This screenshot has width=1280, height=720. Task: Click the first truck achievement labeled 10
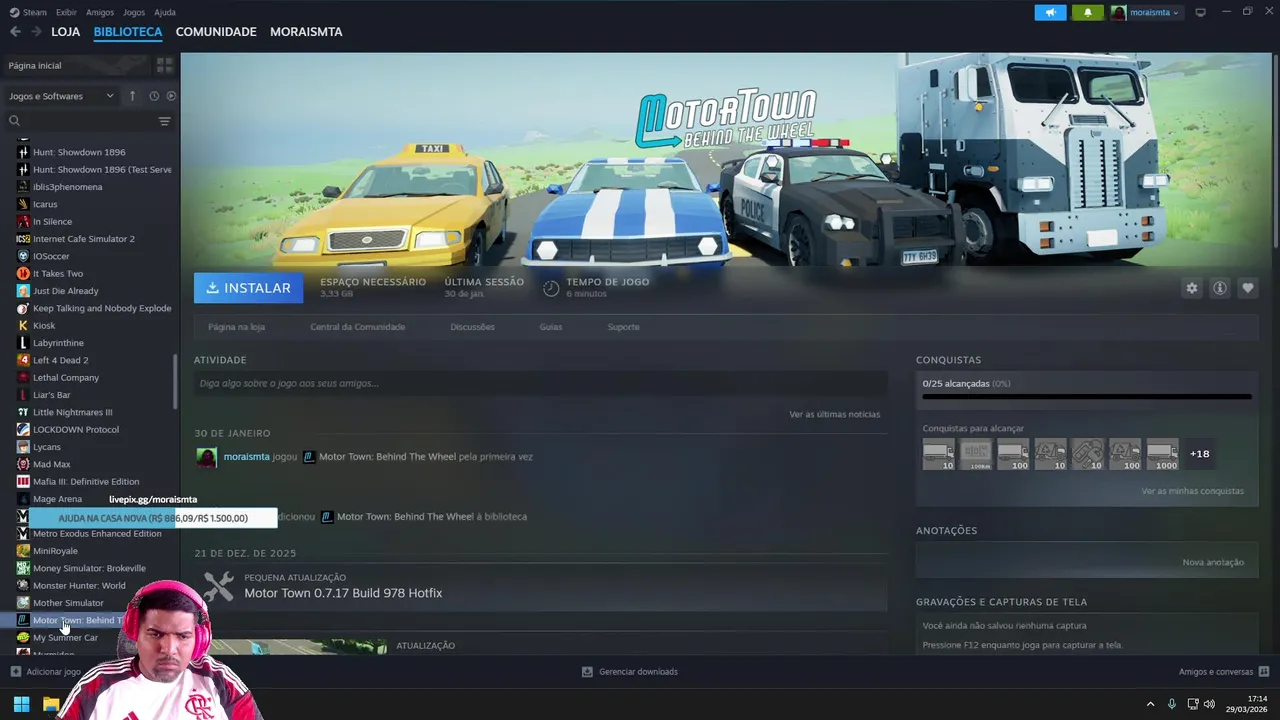click(x=938, y=454)
